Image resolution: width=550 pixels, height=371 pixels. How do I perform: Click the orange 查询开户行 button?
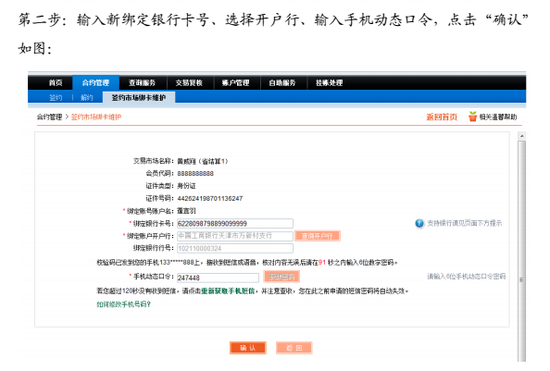pyautogui.click(x=317, y=236)
